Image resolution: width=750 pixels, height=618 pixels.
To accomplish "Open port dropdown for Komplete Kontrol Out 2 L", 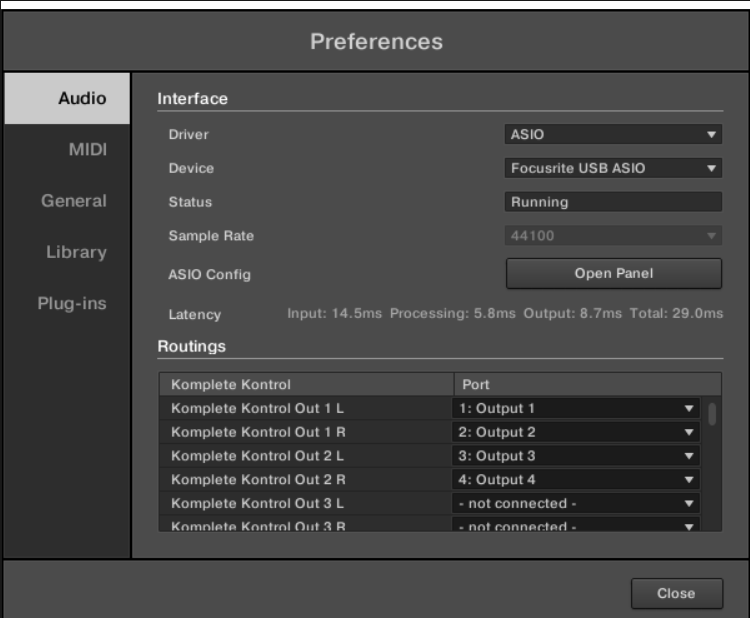I will point(576,456).
